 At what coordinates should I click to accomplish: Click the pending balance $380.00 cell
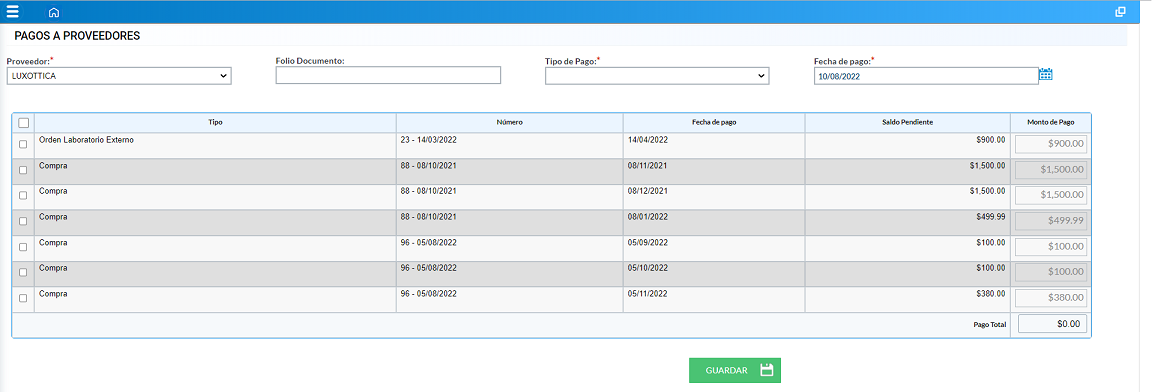(x=908, y=299)
